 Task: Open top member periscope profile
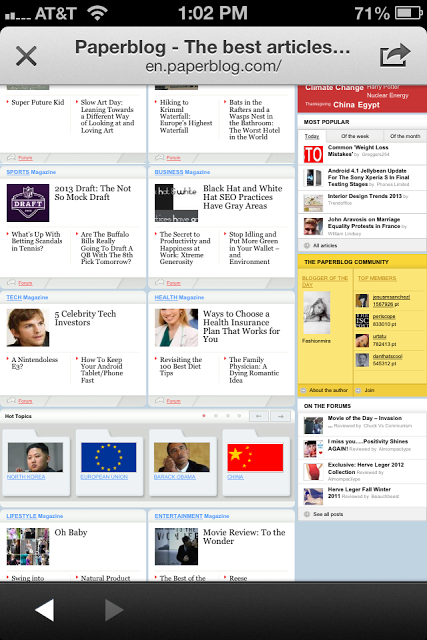point(384,317)
